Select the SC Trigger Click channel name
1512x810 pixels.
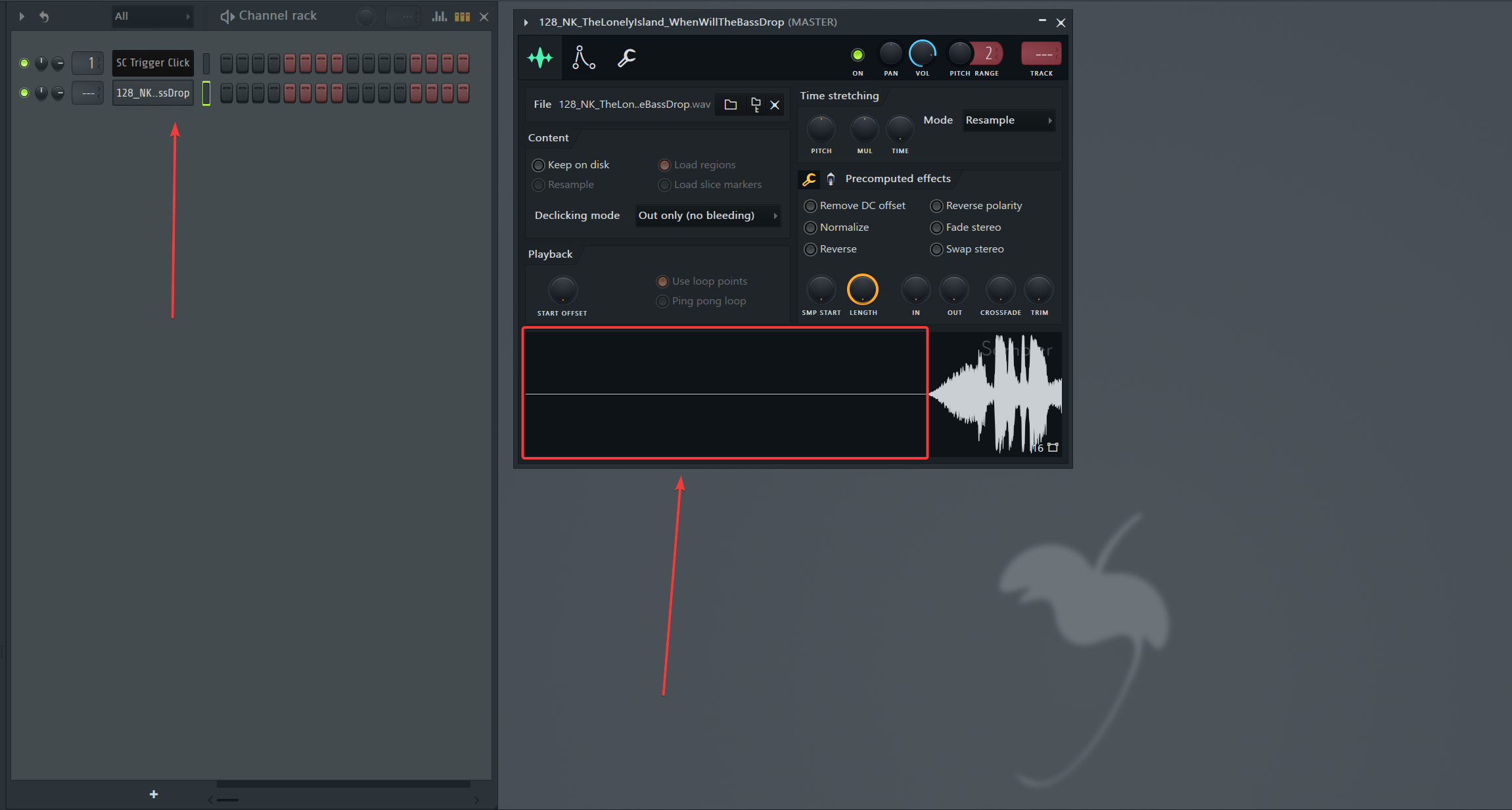[x=152, y=62]
